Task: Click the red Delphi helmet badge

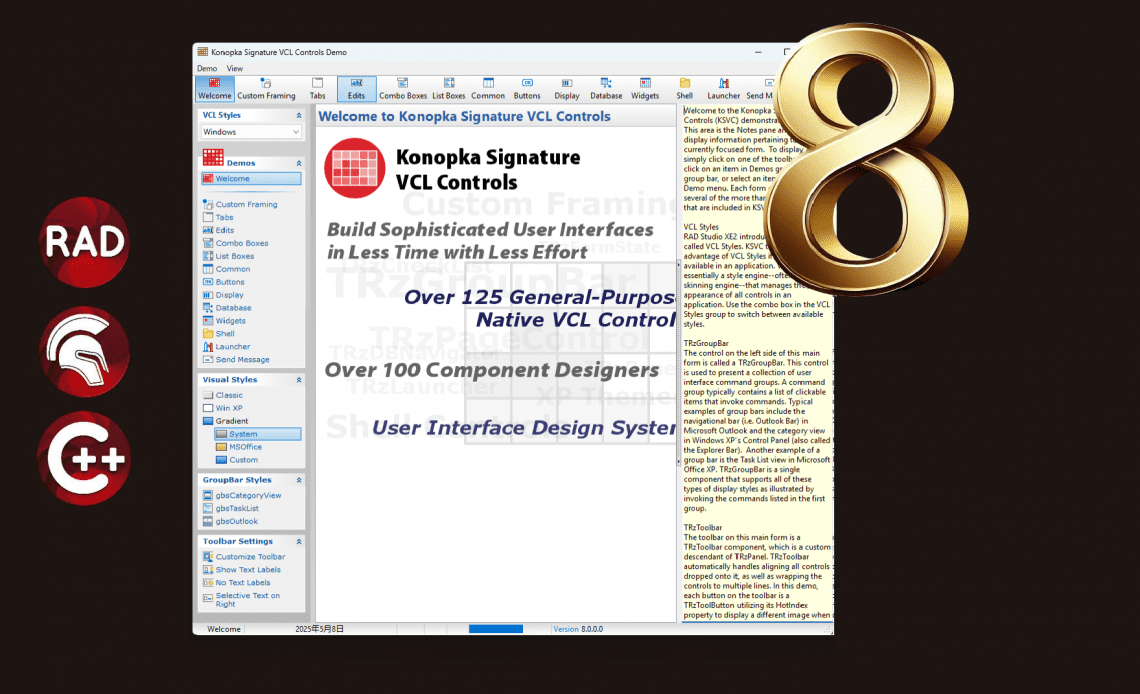Action: tap(84, 351)
